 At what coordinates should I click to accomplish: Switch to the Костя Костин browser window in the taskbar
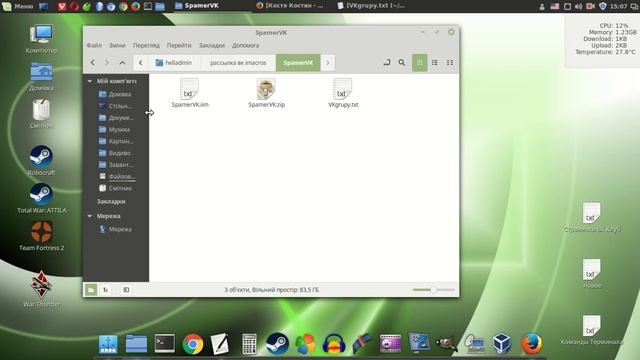pos(290,6)
